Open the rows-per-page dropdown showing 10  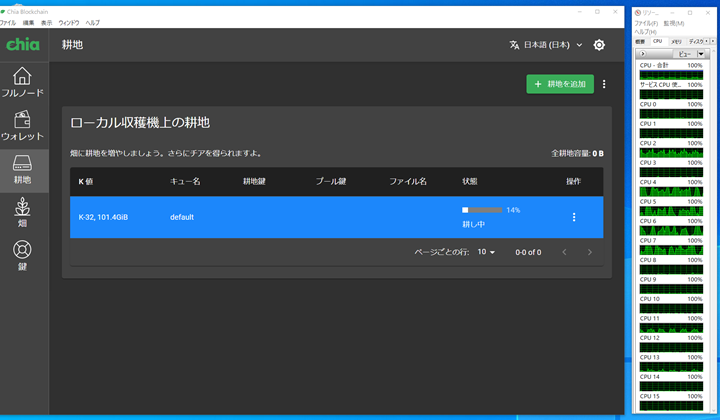click(486, 252)
